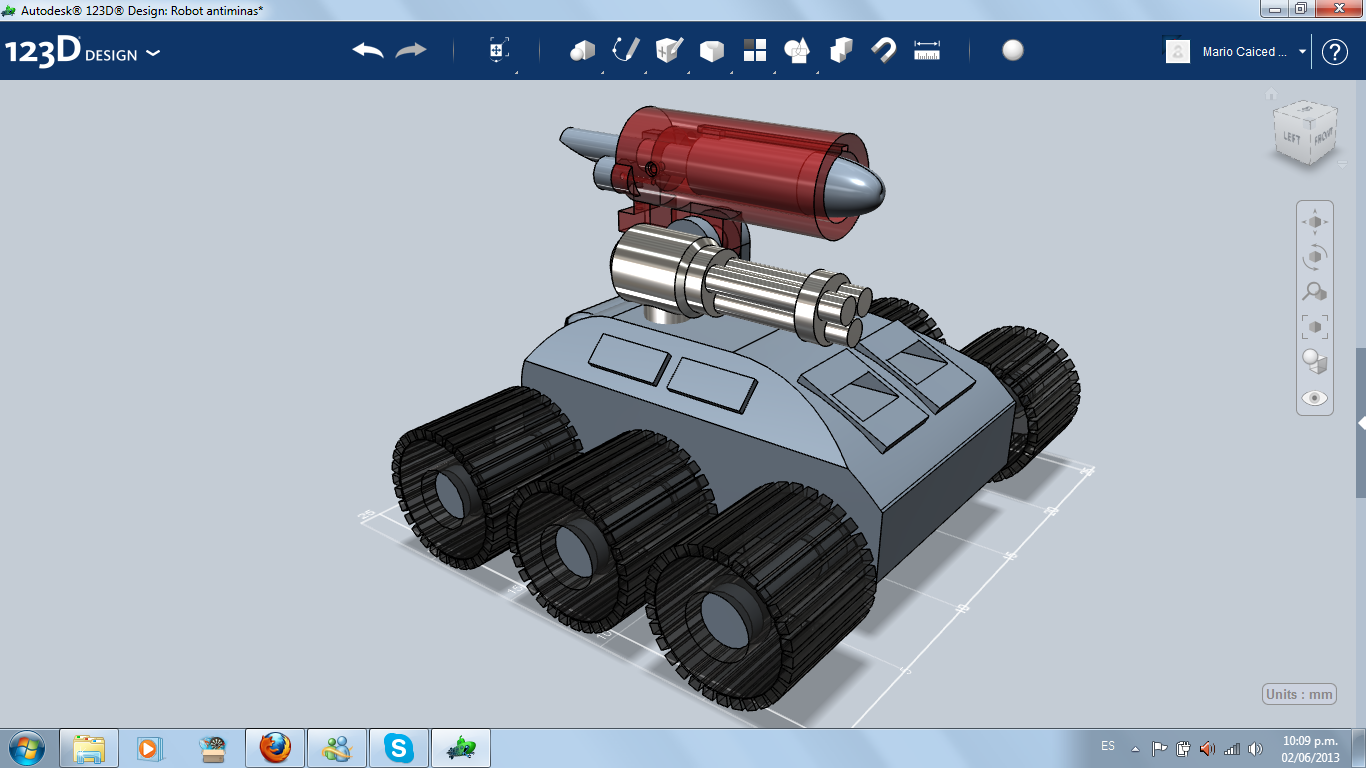Show hidden system tray icons
Screen dimensions: 1366x768
(1135, 748)
